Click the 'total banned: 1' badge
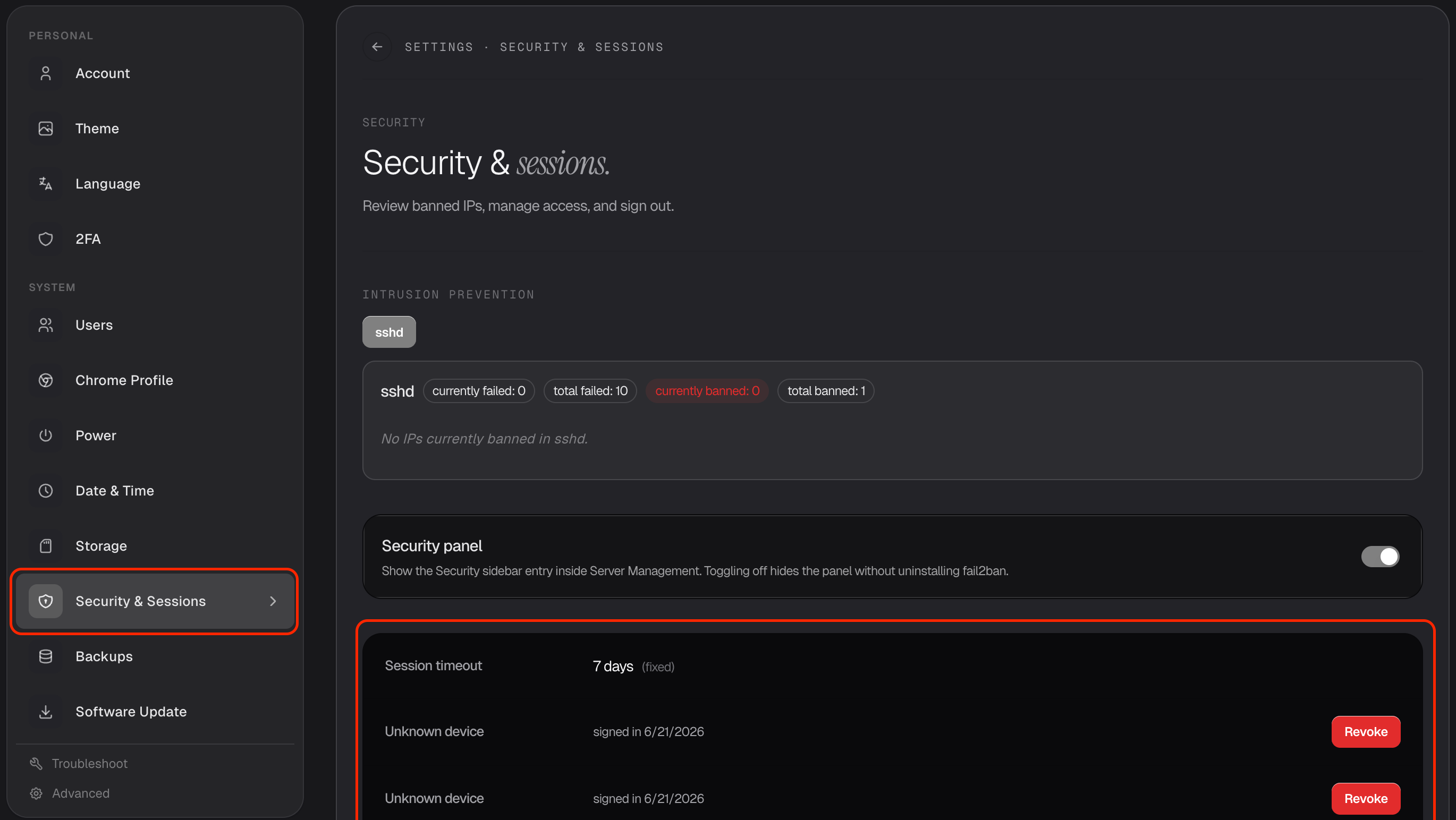Screen dimensions: 1456x820 [x=826, y=391]
